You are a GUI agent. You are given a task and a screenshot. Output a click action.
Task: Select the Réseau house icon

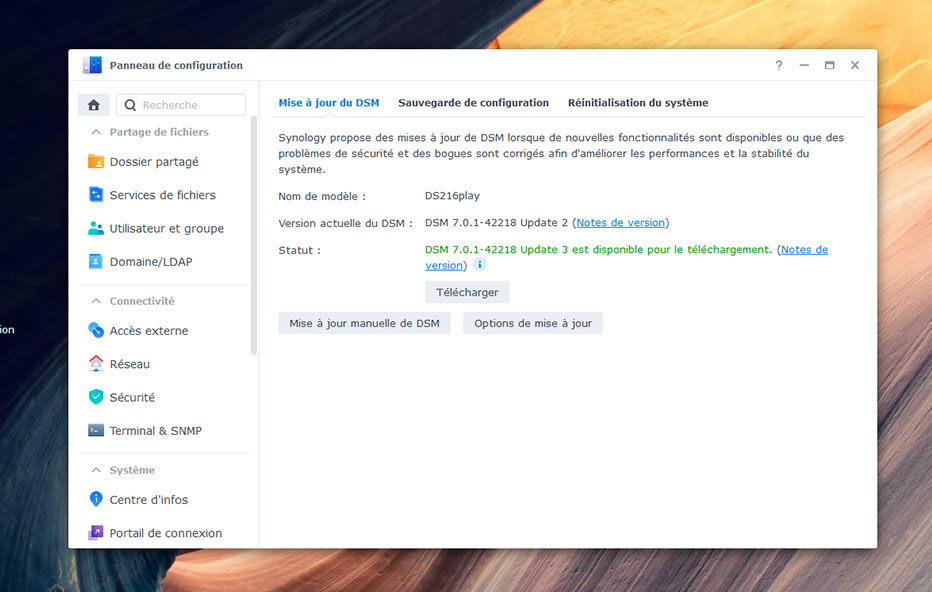(x=96, y=364)
